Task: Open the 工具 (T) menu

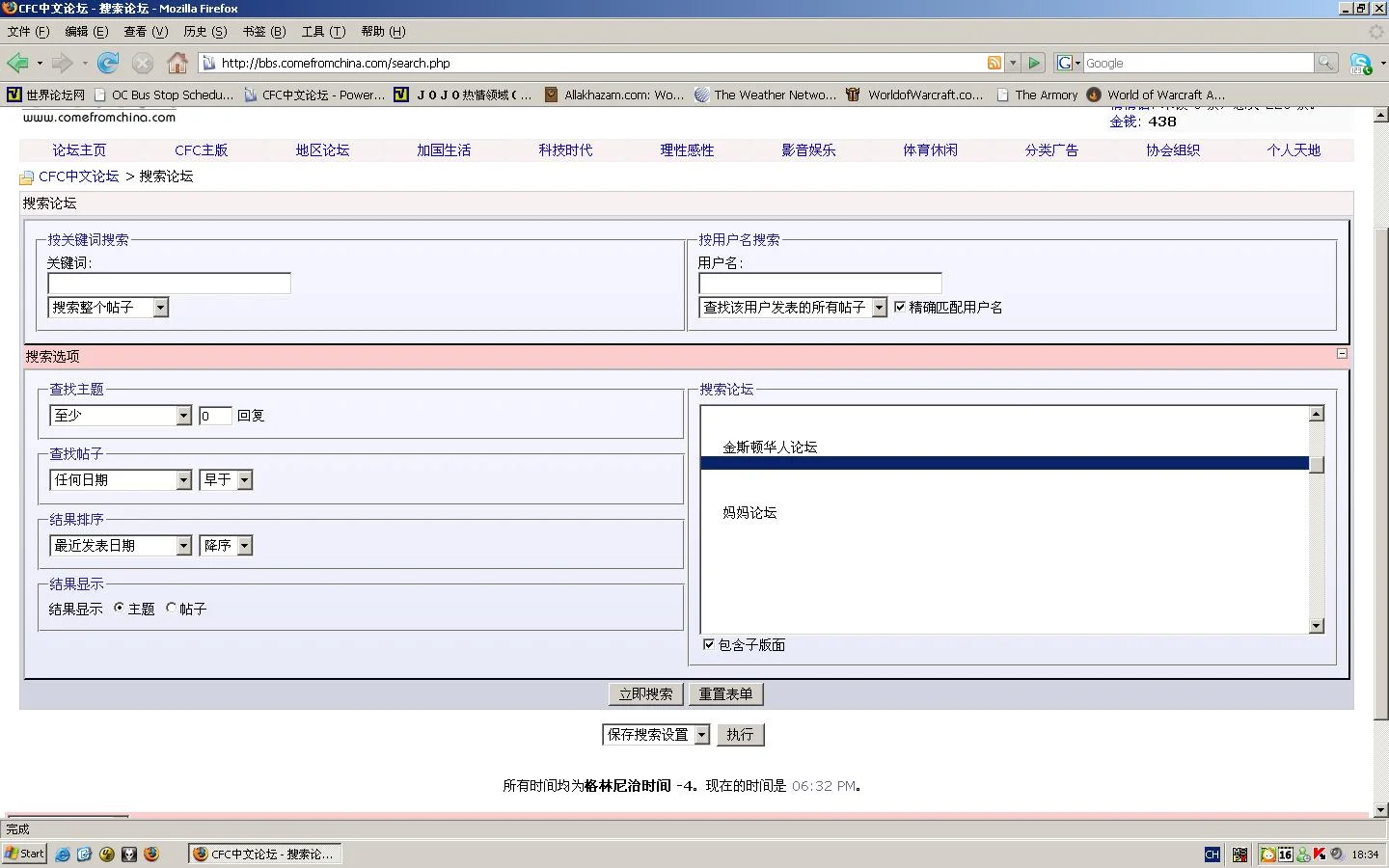Action: [x=323, y=32]
